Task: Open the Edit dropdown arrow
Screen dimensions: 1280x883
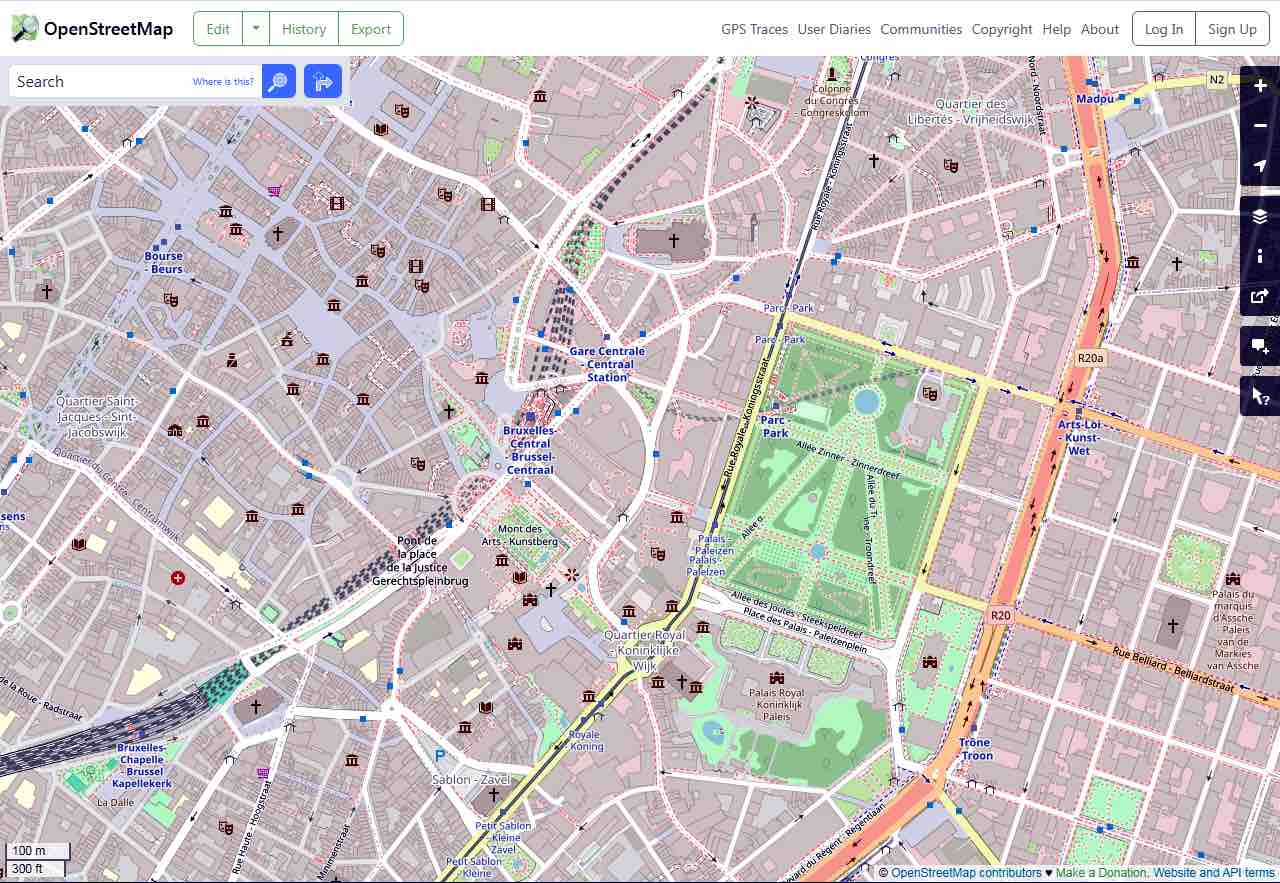Action: coord(256,29)
